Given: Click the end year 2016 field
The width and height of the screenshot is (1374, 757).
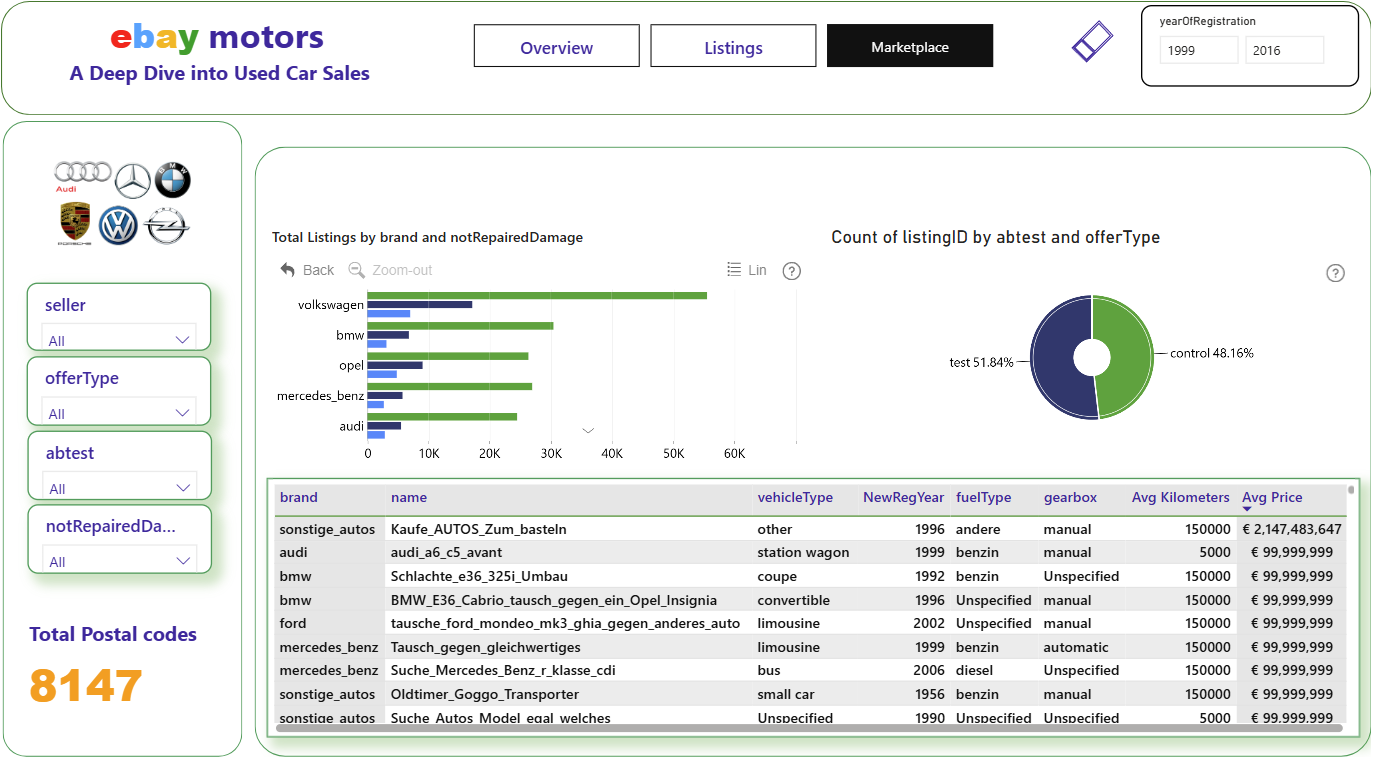Looking at the screenshot, I should pyautogui.click(x=1284, y=50).
